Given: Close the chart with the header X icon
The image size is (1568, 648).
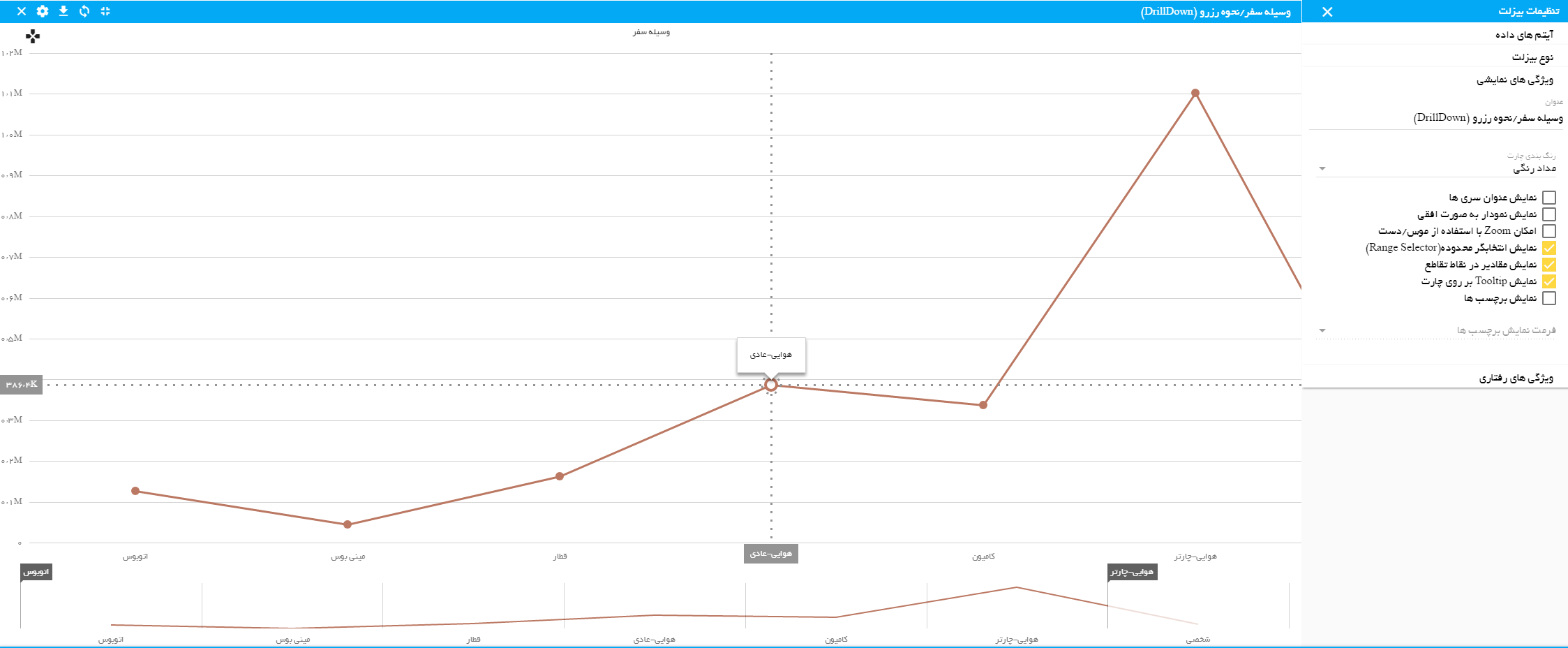Looking at the screenshot, I should coord(22,11).
